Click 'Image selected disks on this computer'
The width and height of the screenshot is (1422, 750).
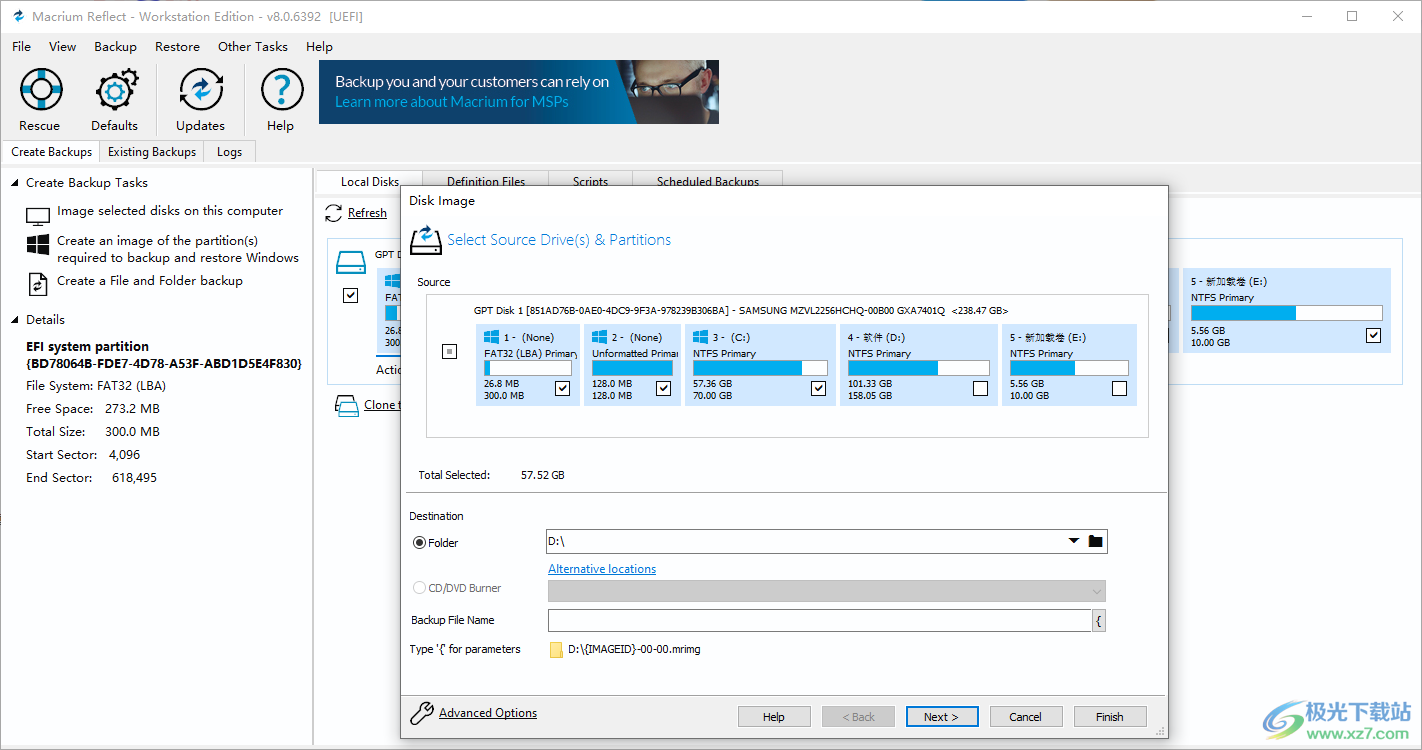[x=170, y=211]
